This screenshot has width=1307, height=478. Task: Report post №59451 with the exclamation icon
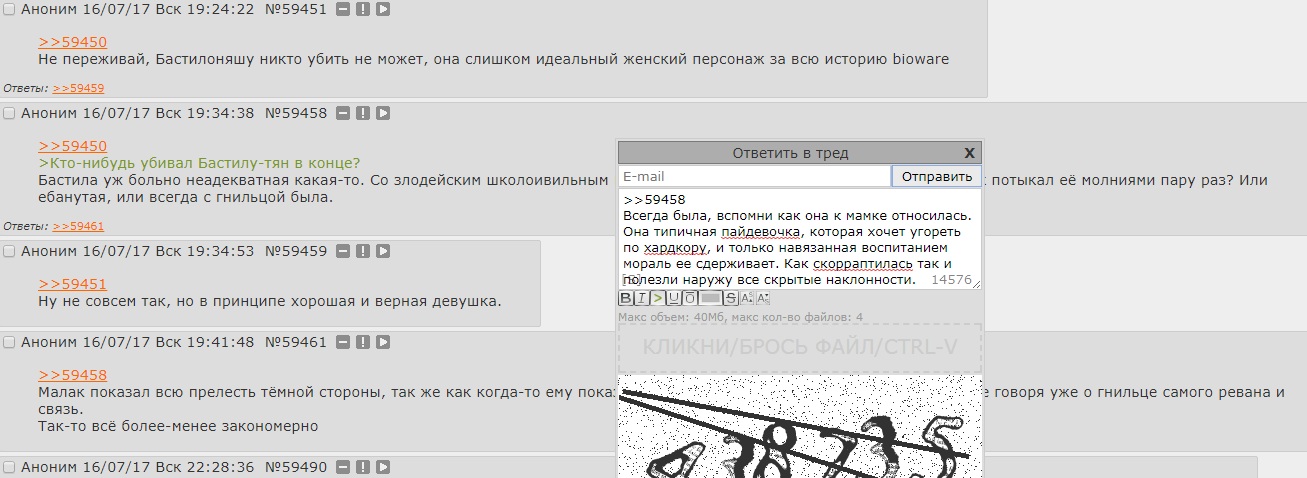tap(363, 9)
